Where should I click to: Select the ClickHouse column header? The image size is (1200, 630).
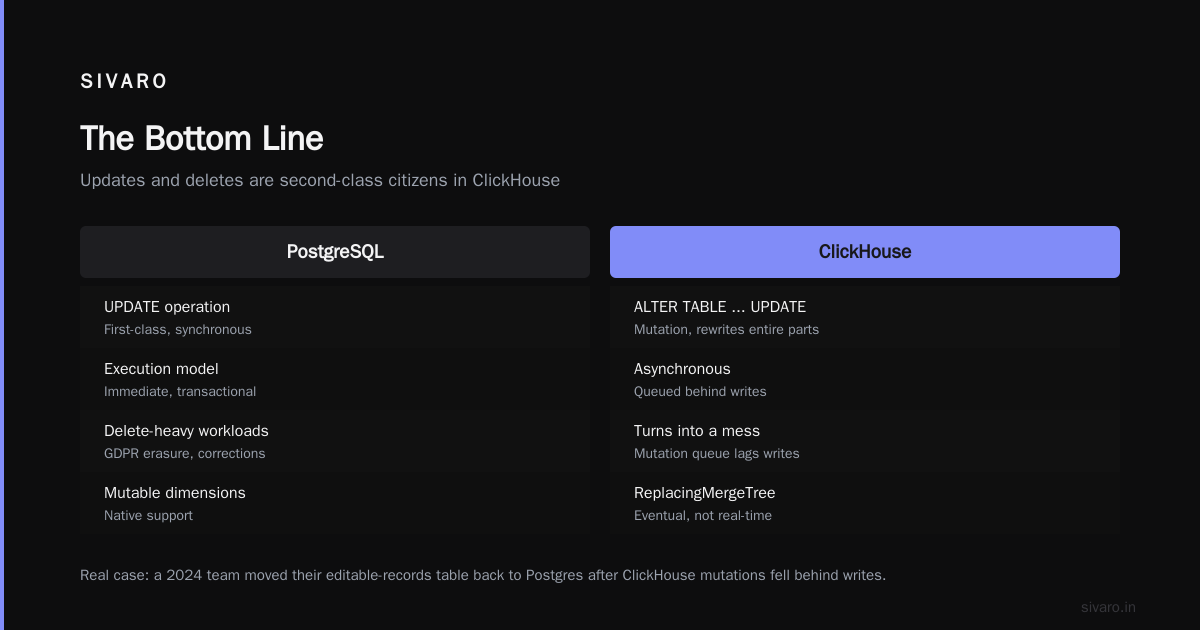point(865,252)
